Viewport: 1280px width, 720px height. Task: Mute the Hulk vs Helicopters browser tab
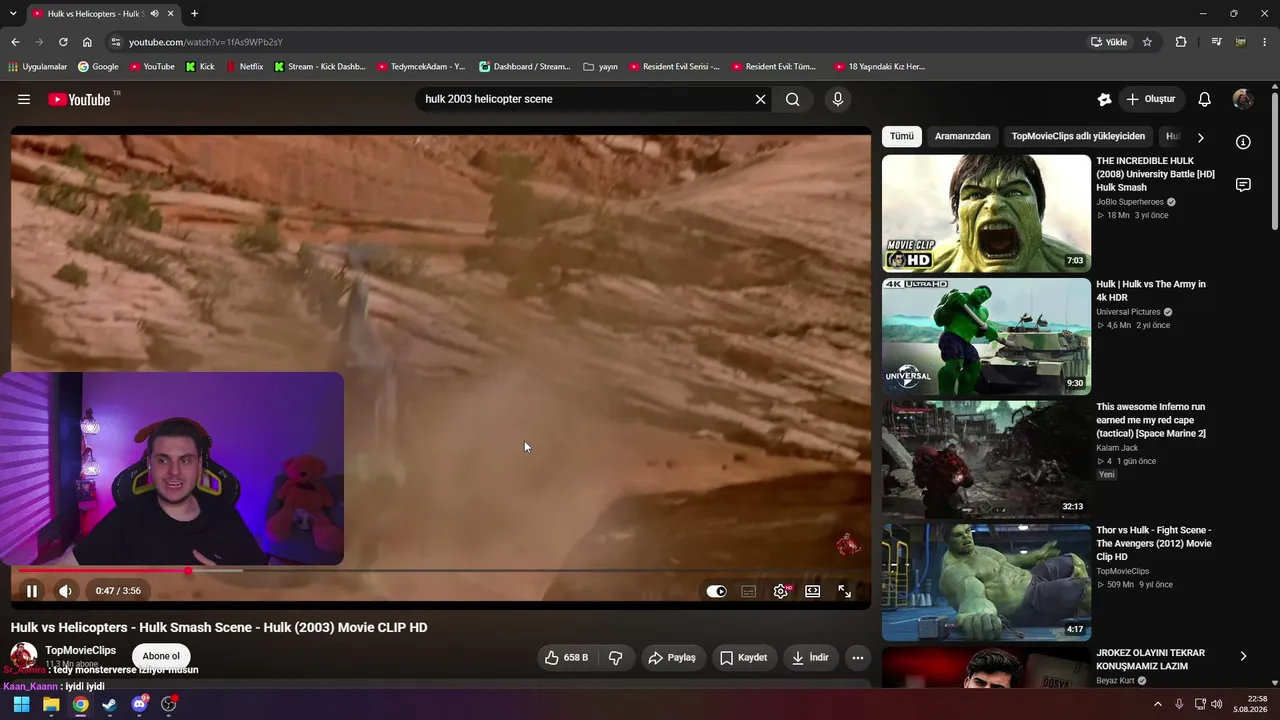pyautogui.click(x=154, y=14)
